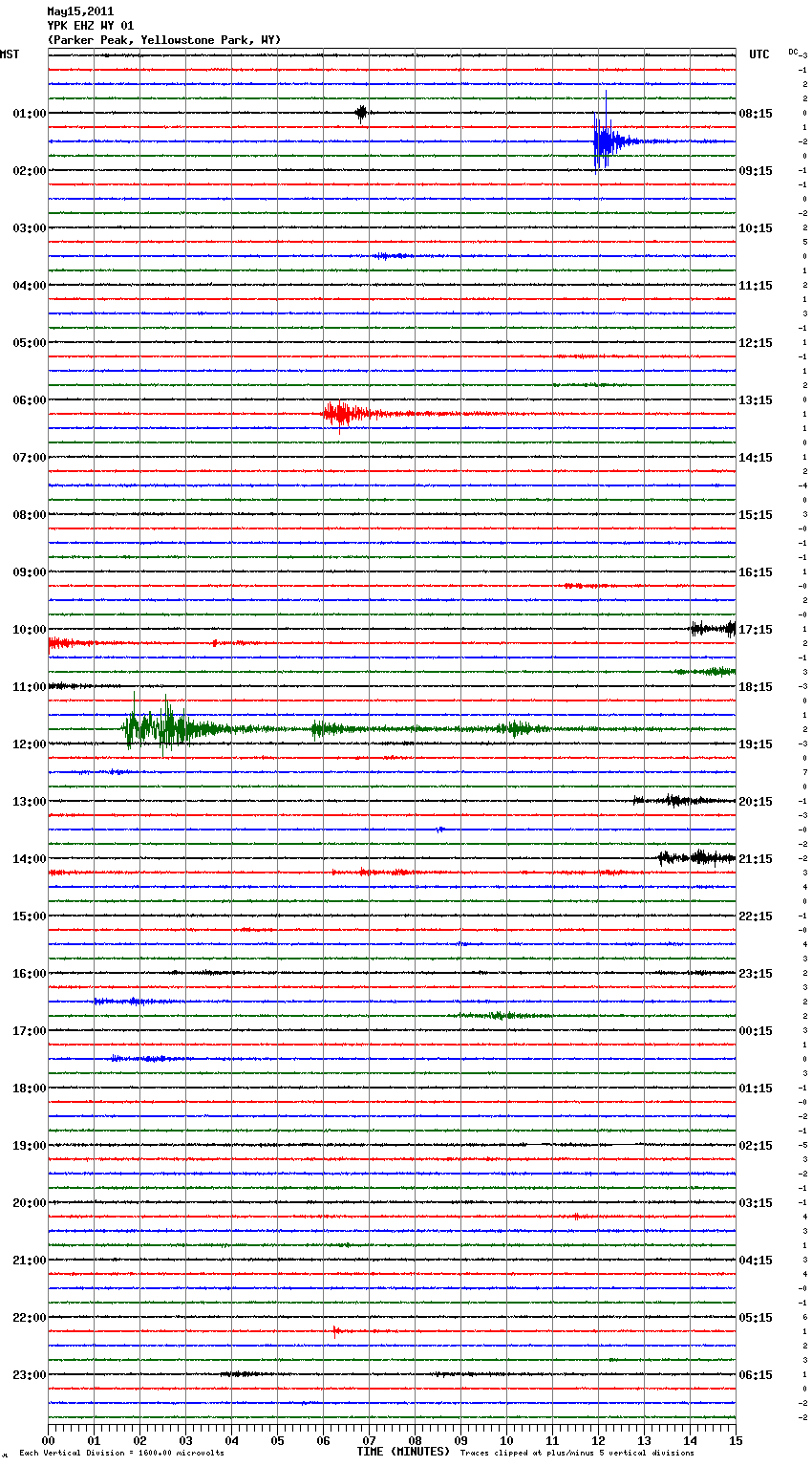Select the 08:00 MST time label

[30, 515]
